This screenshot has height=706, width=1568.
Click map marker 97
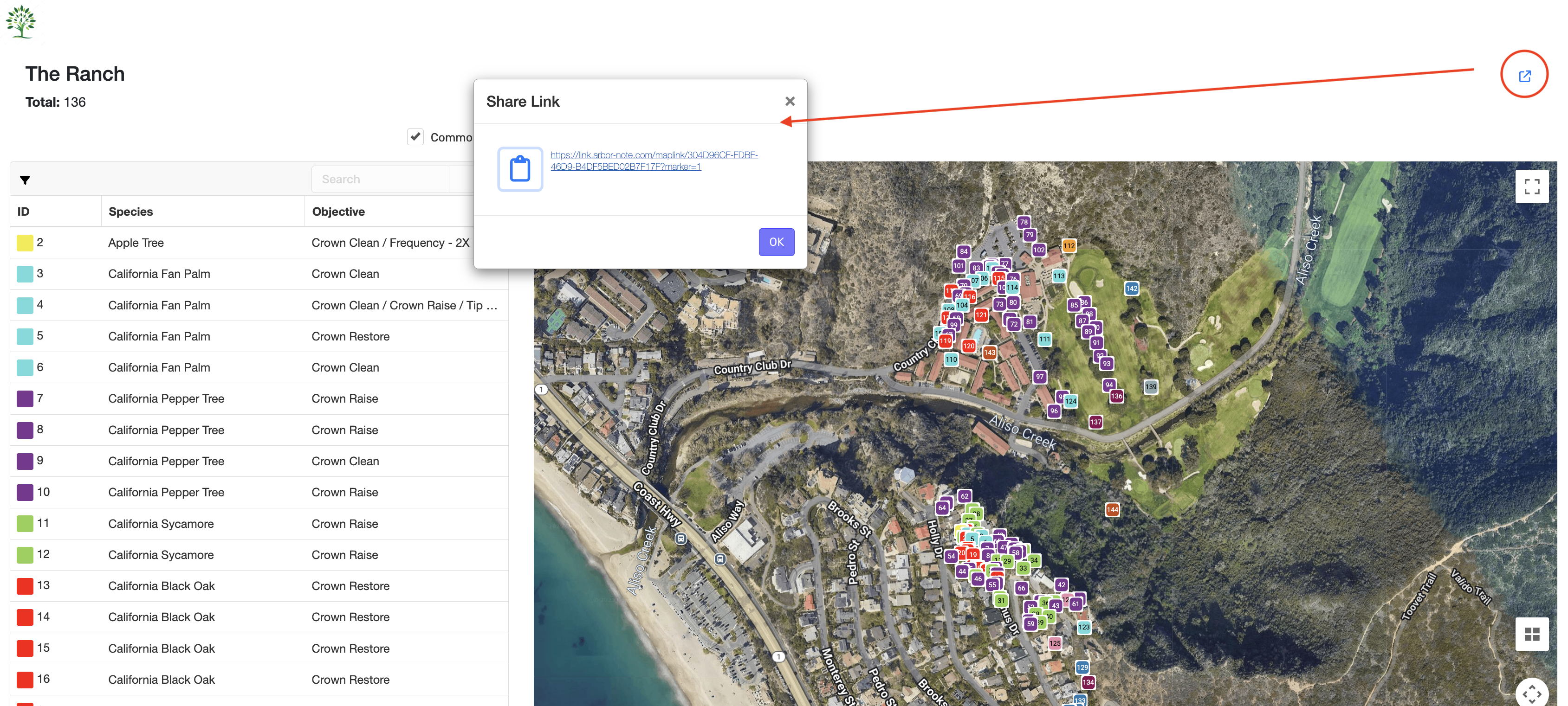coord(1040,377)
